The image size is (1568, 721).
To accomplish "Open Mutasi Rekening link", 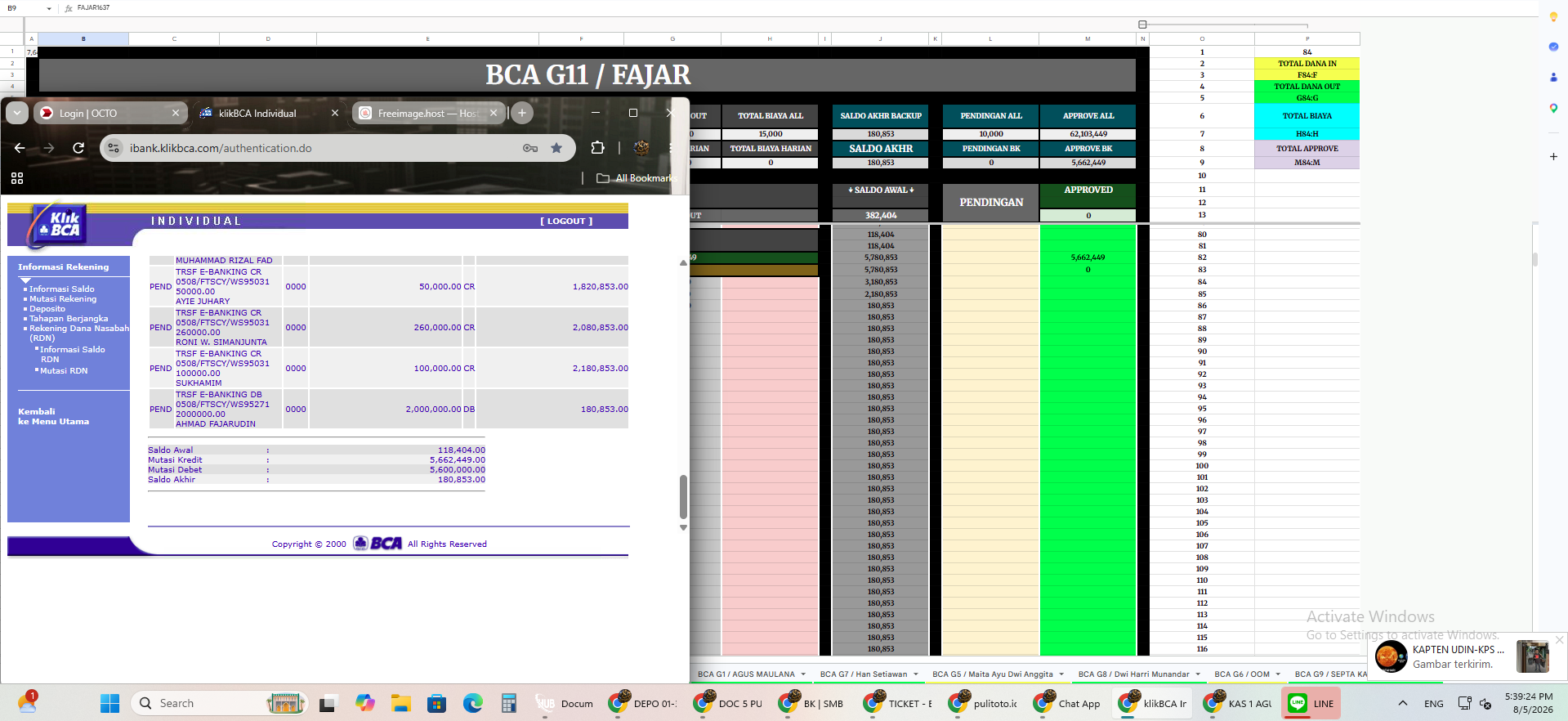I will (63, 298).
